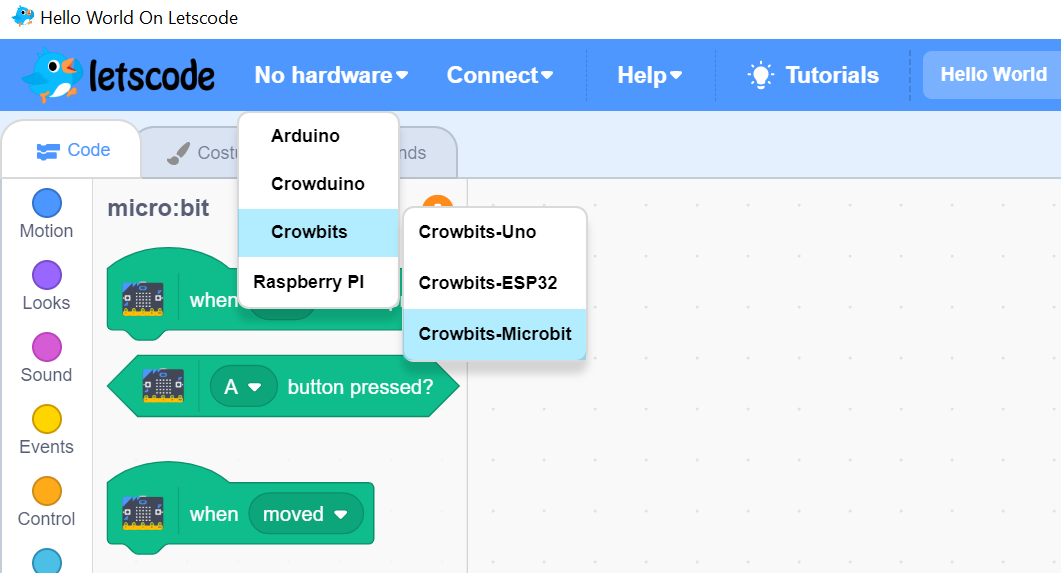Select the Control category orange circle

coord(47,491)
